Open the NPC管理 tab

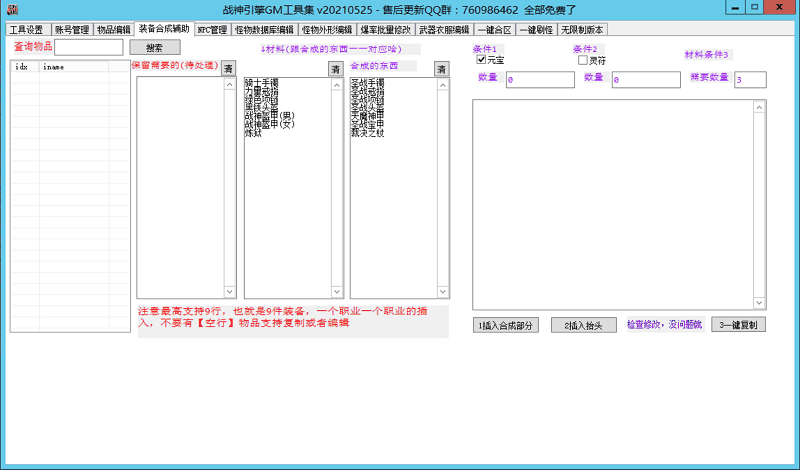(212, 30)
